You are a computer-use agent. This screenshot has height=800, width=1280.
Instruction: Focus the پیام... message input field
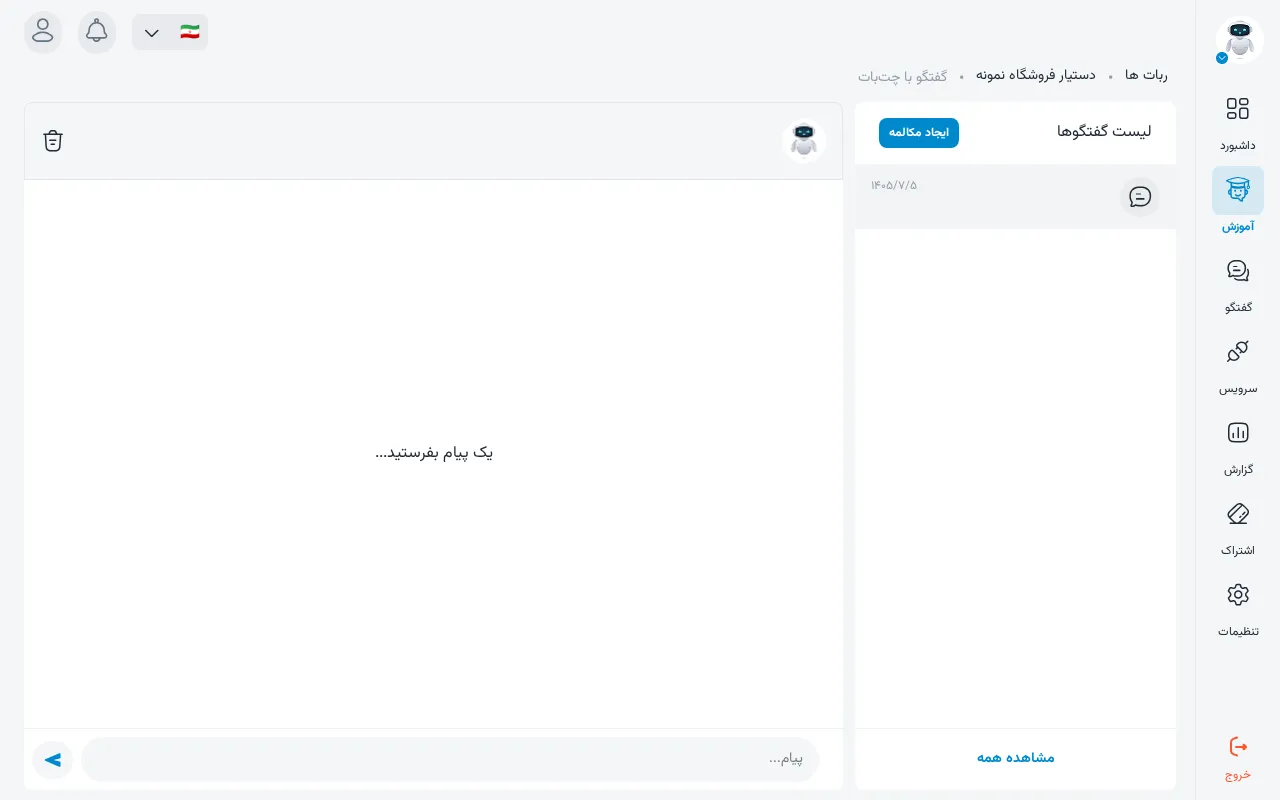[x=450, y=760]
